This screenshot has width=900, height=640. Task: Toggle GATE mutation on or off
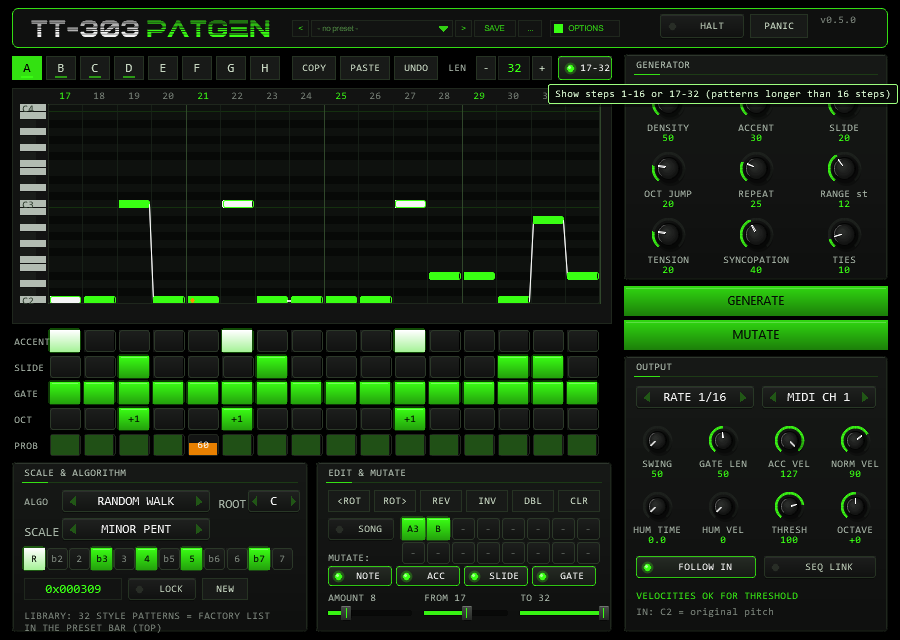tap(564, 576)
